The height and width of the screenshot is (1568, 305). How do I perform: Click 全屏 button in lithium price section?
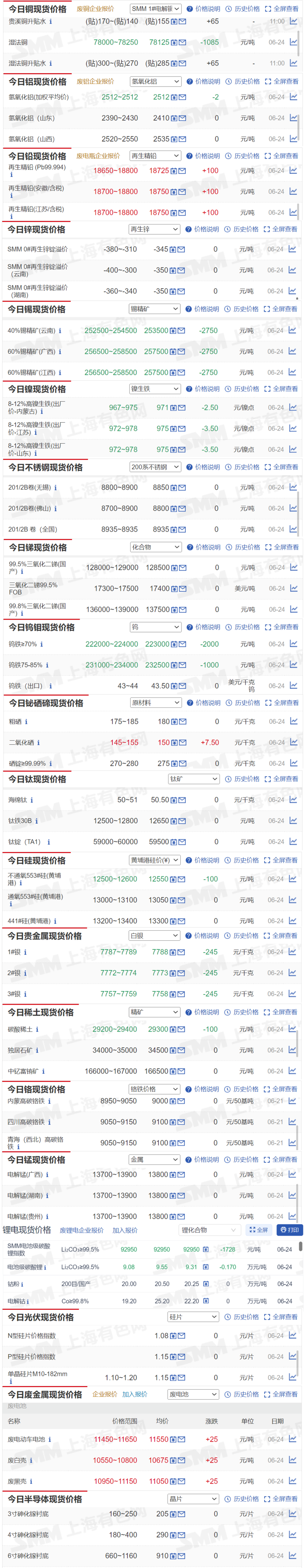pyautogui.click(x=258, y=1230)
